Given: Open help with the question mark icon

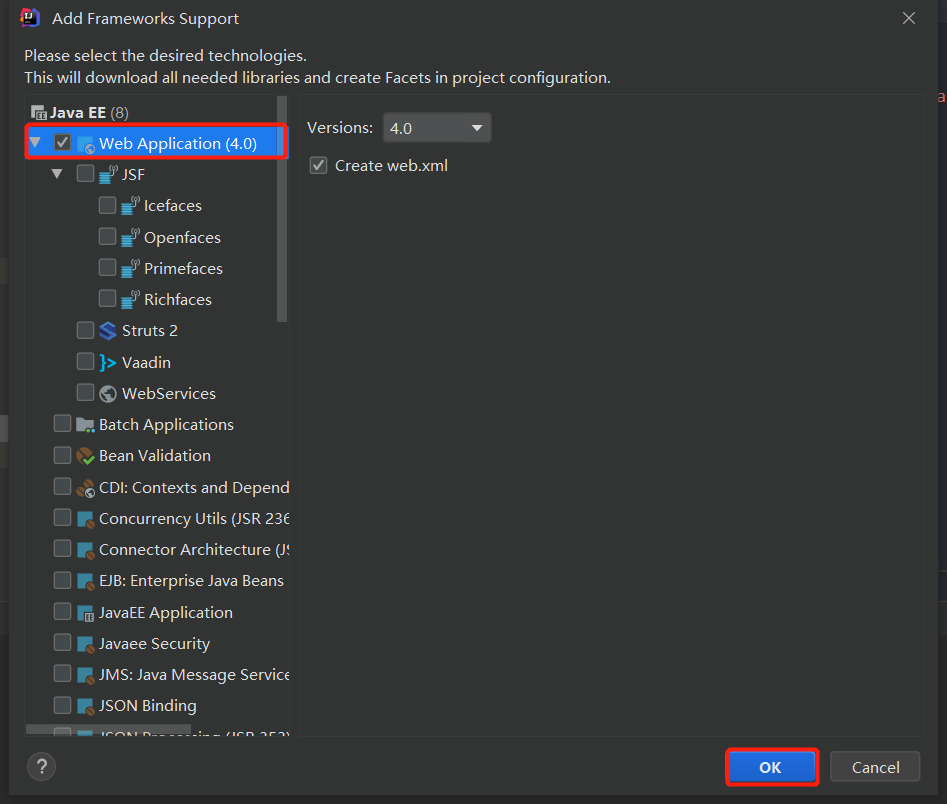Looking at the screenshot, I should (41, 767).
